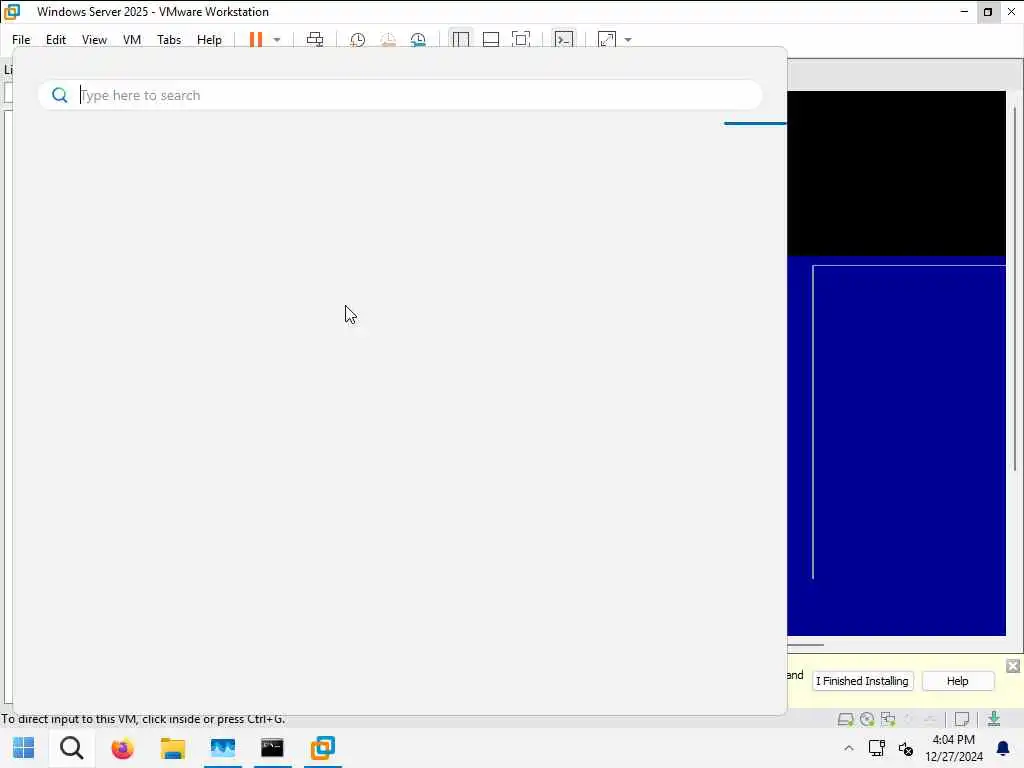
Task: Open the Help menu
Action: 209,40
